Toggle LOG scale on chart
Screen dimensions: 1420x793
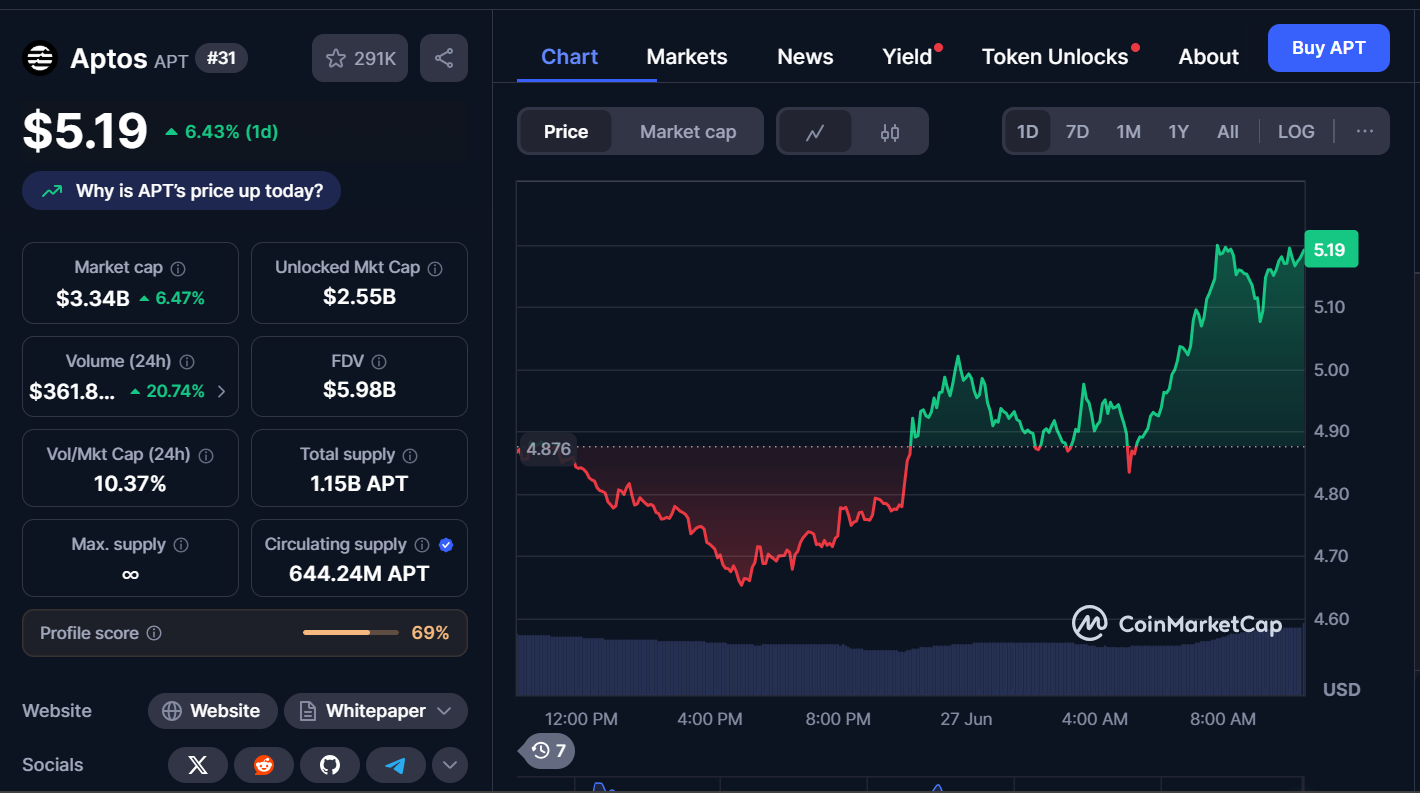(x=1296, y=132)
